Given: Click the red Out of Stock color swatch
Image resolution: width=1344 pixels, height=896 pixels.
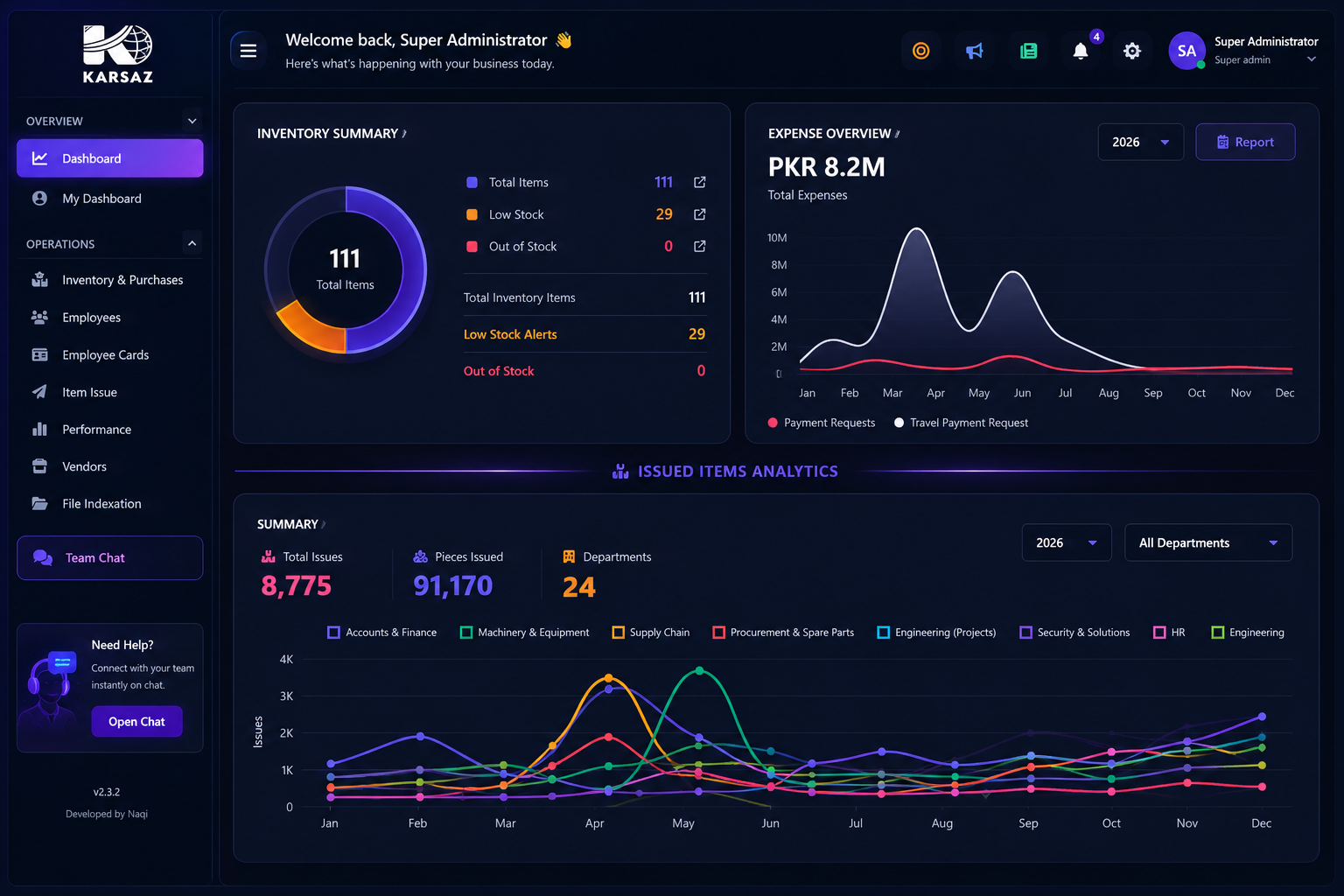Looking at the screenshot, I should point(472,247).
